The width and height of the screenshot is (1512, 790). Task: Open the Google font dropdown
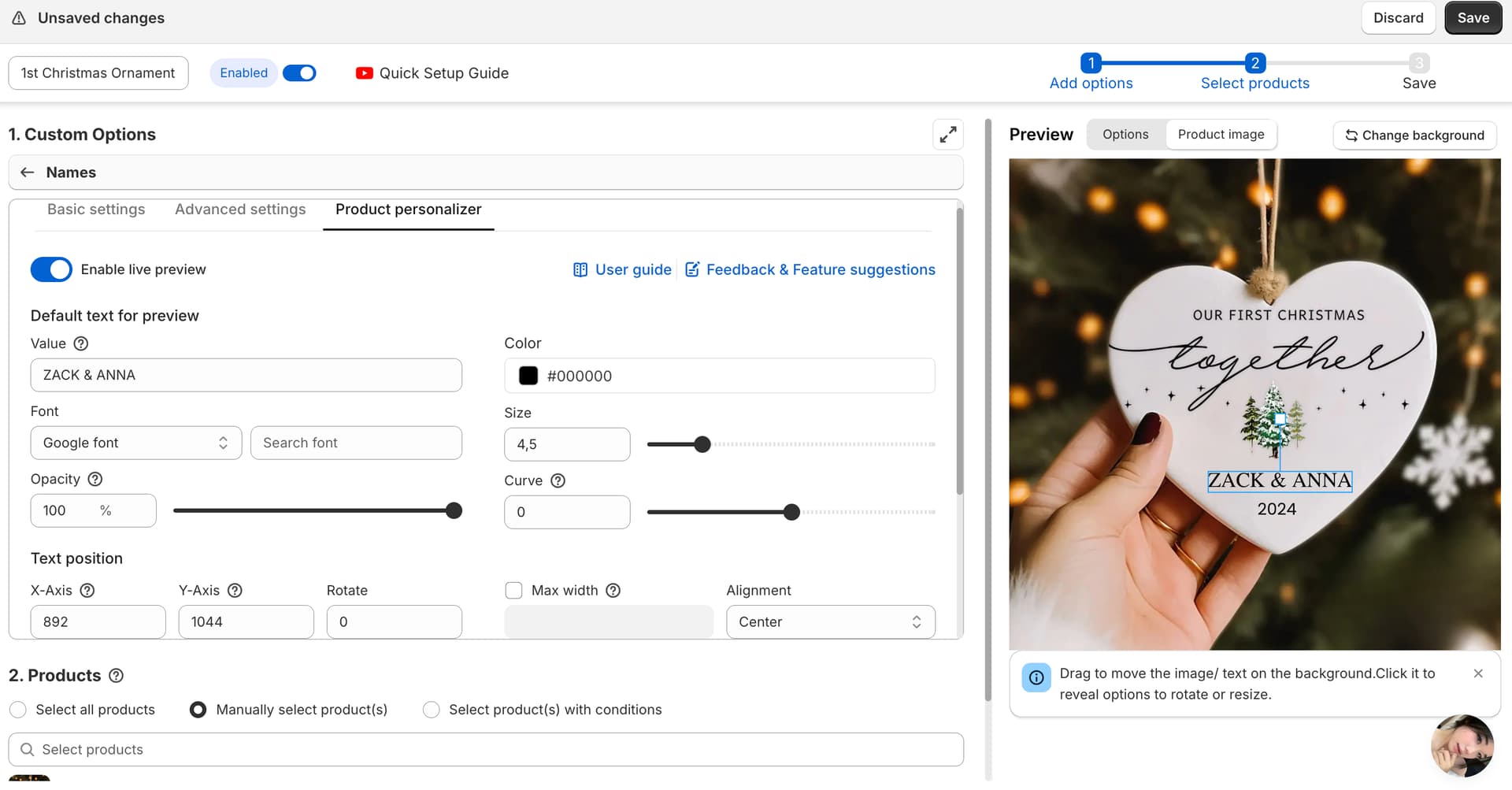pyautogui.click(x=135, y=443)
